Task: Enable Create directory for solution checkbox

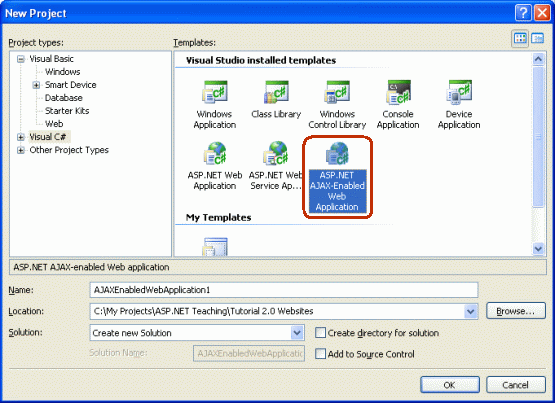Action: coord(320,333)
